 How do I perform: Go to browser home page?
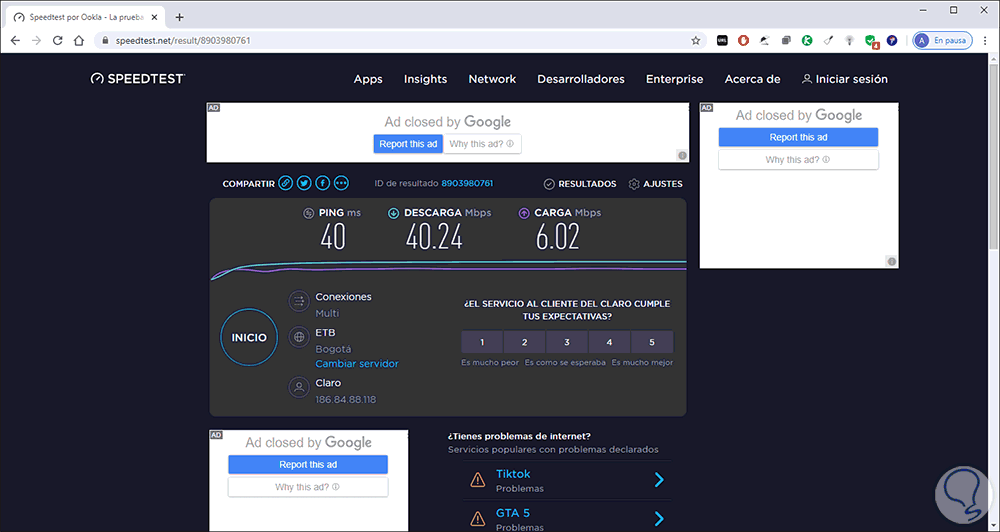coord(78,40)
